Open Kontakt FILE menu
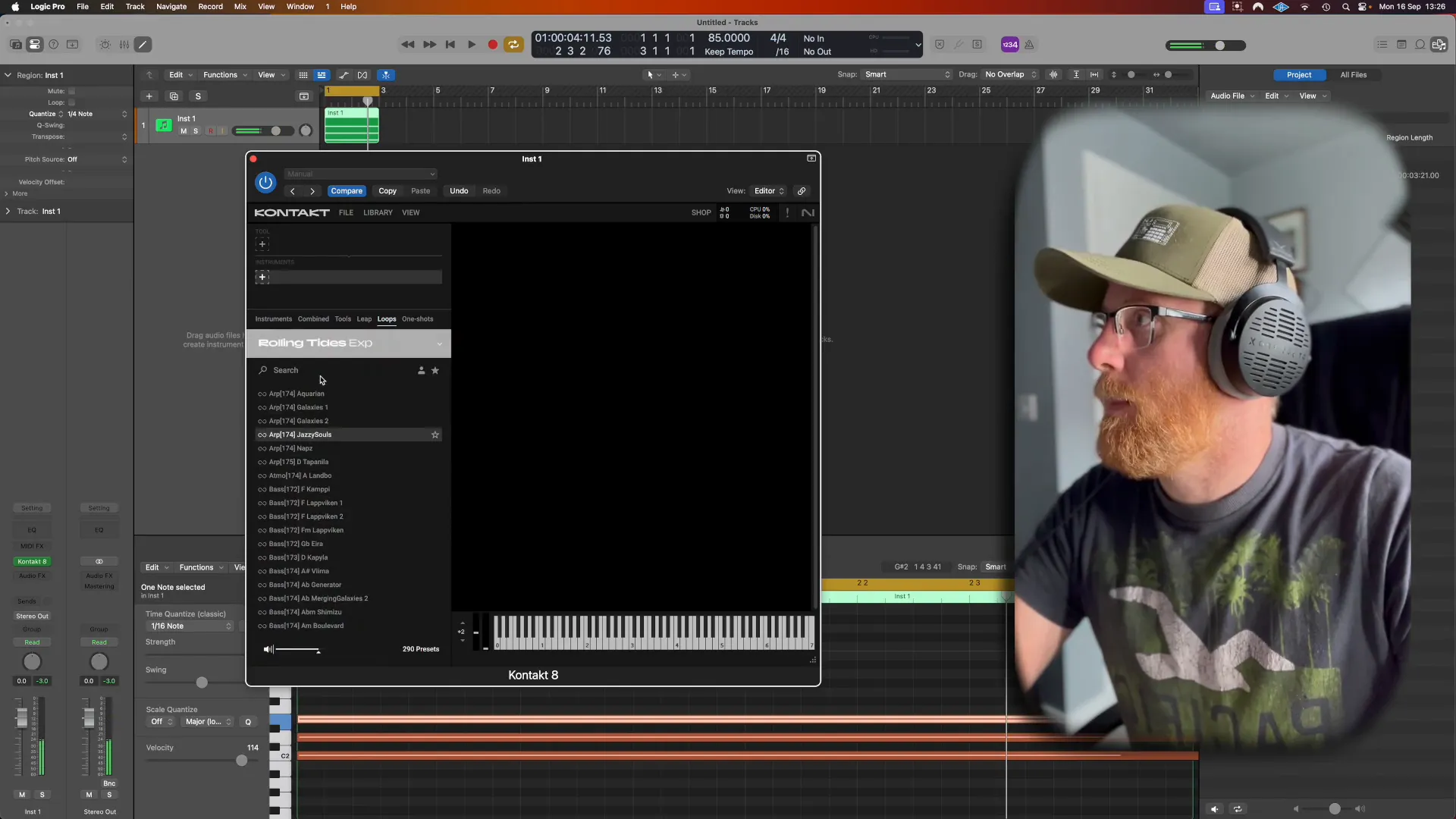 (346, 213)
